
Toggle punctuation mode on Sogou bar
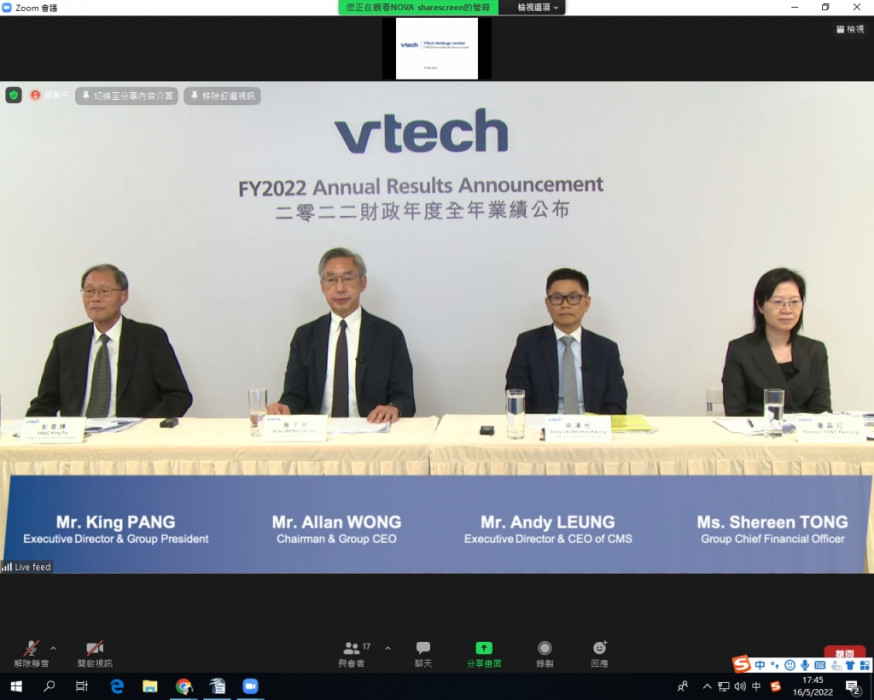pyautogui.click(x=775, y=665)
